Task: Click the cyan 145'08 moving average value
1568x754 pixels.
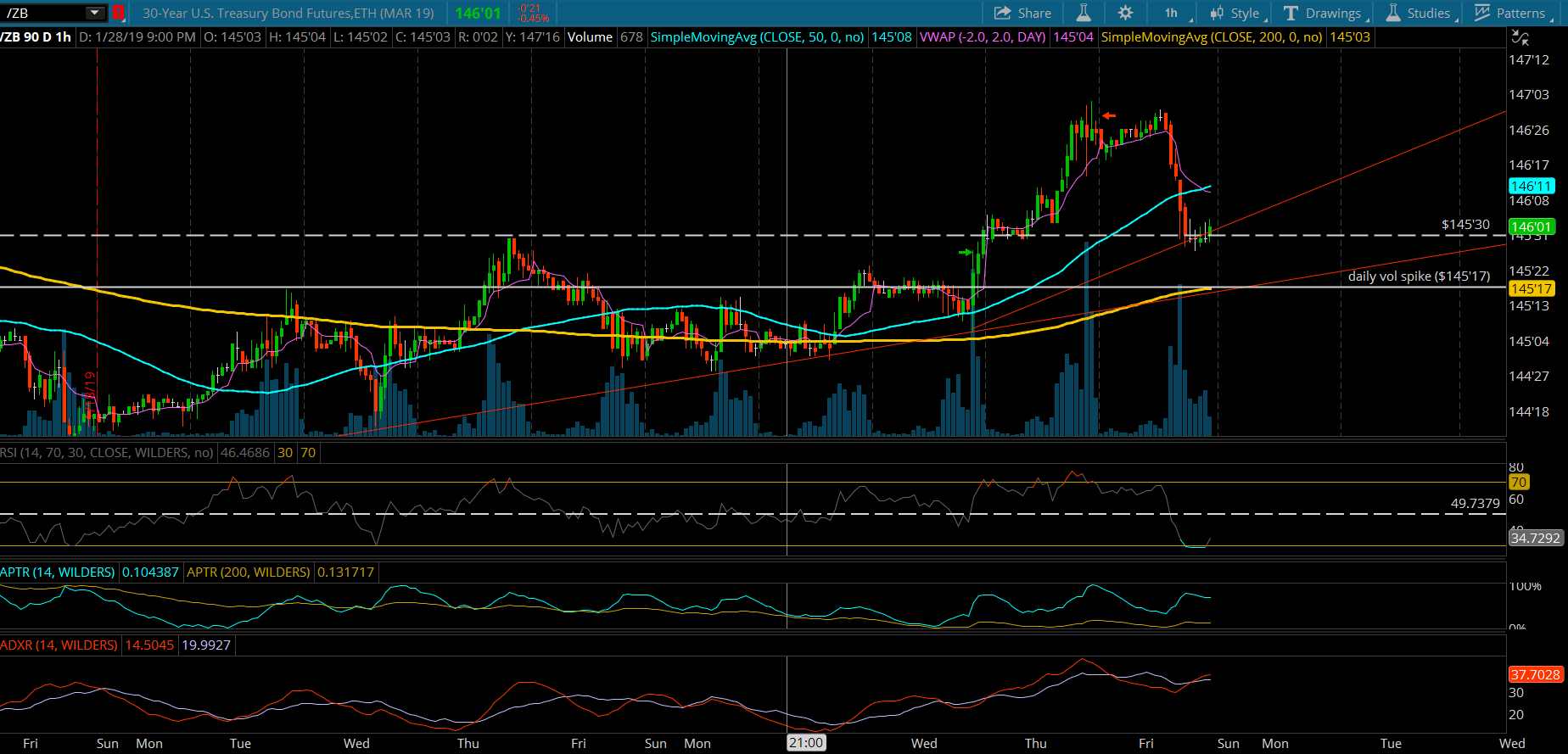Action: point(892,37)
